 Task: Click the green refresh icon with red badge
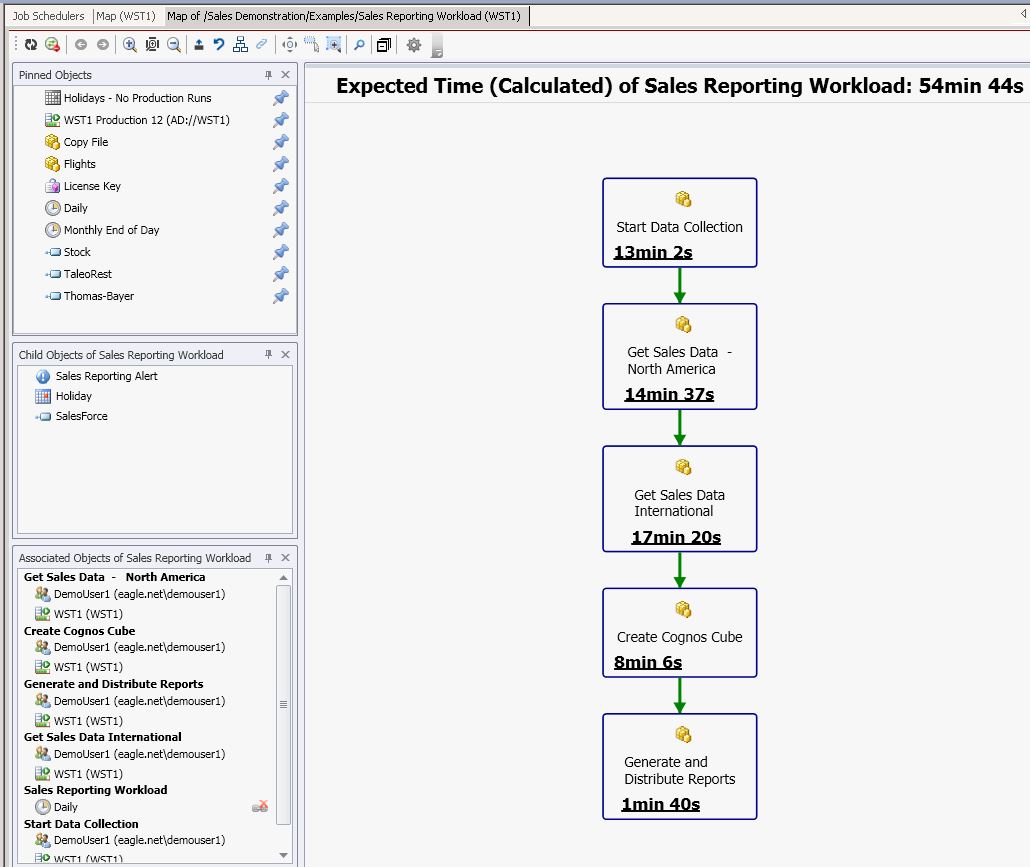[53, 45]
